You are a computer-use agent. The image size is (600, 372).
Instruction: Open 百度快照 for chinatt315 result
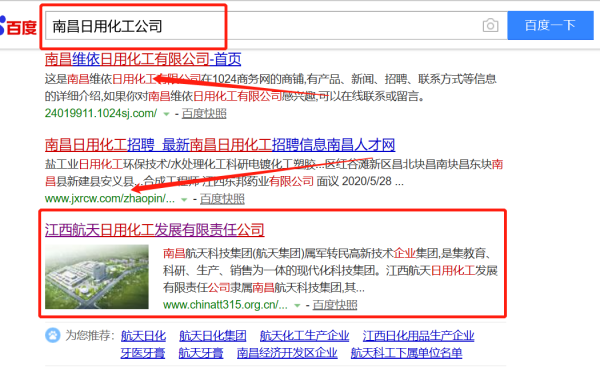click(x=335, y=305)
